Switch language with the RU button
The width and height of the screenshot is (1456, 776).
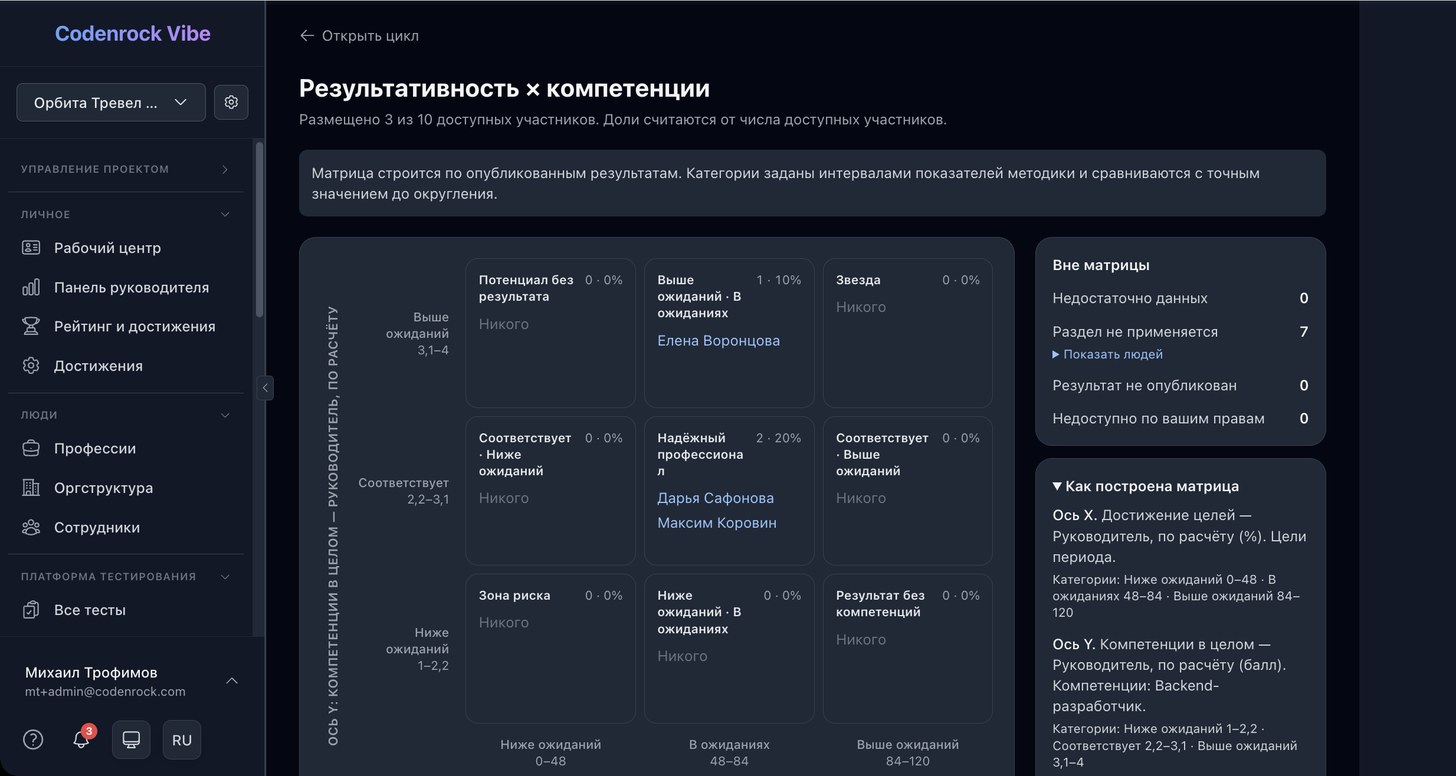pos(182,740)
